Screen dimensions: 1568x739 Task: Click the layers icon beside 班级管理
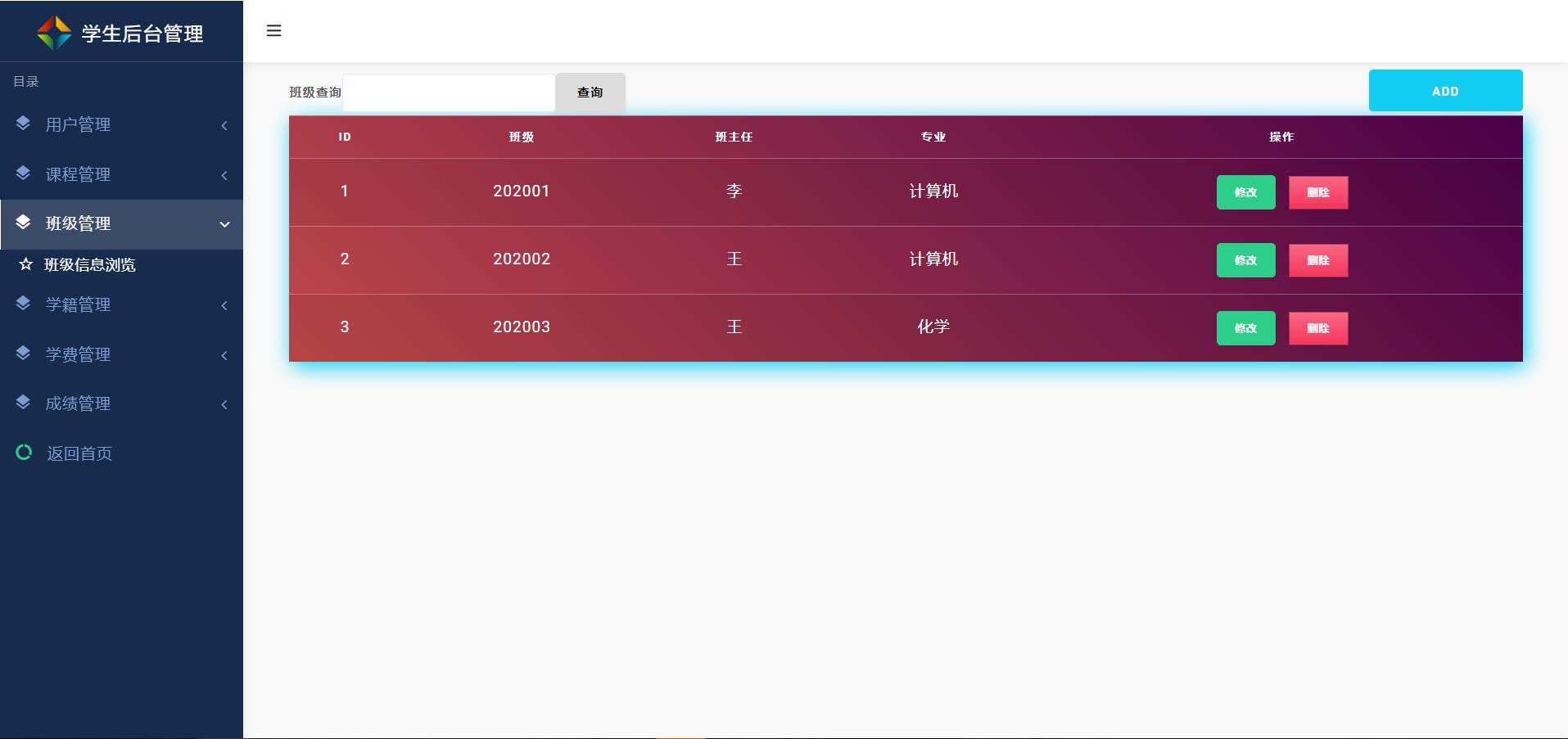[23, 223]
